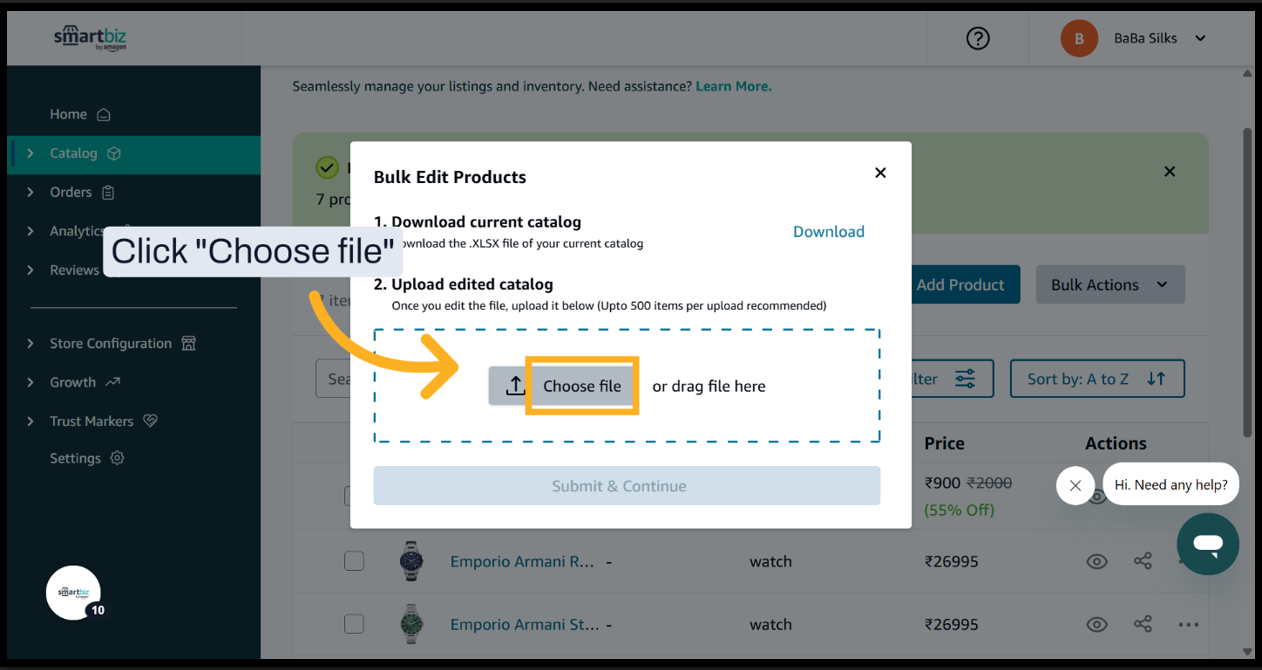Go to Settings in the sidebar
The height and width of the screenshot is (670, 1262).
click(x=76, y=458)
